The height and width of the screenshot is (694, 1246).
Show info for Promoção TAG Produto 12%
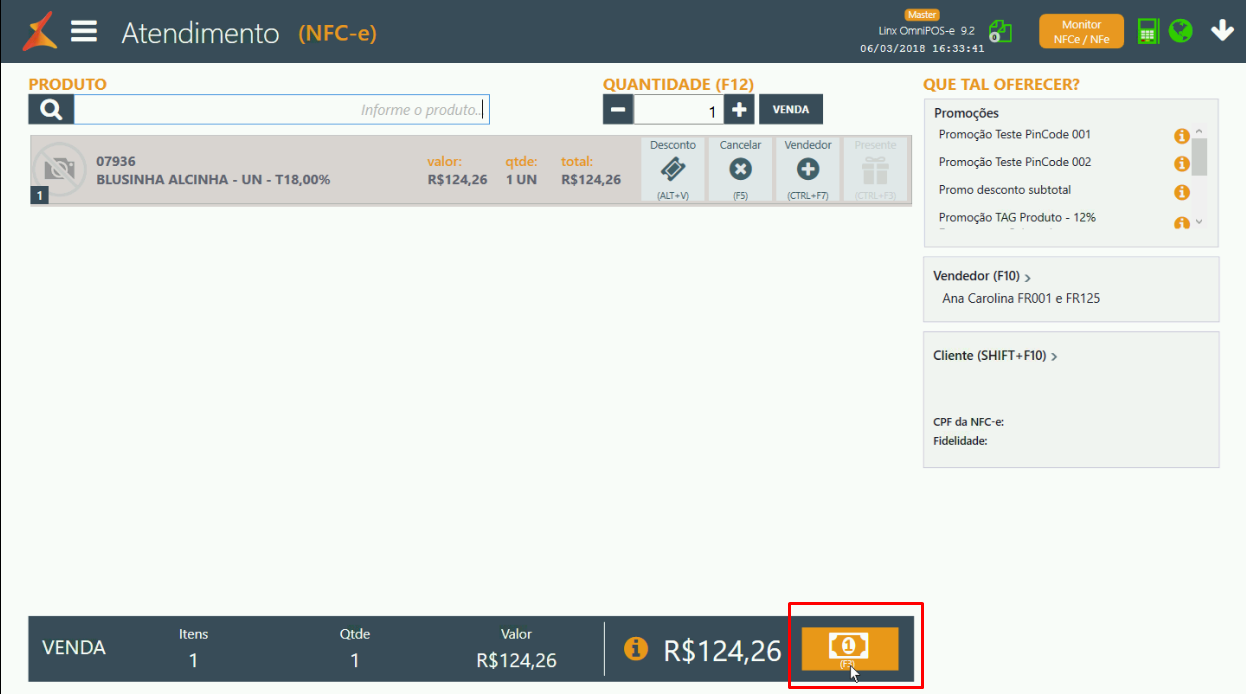pyautogui.click(x=1181, y=223)
